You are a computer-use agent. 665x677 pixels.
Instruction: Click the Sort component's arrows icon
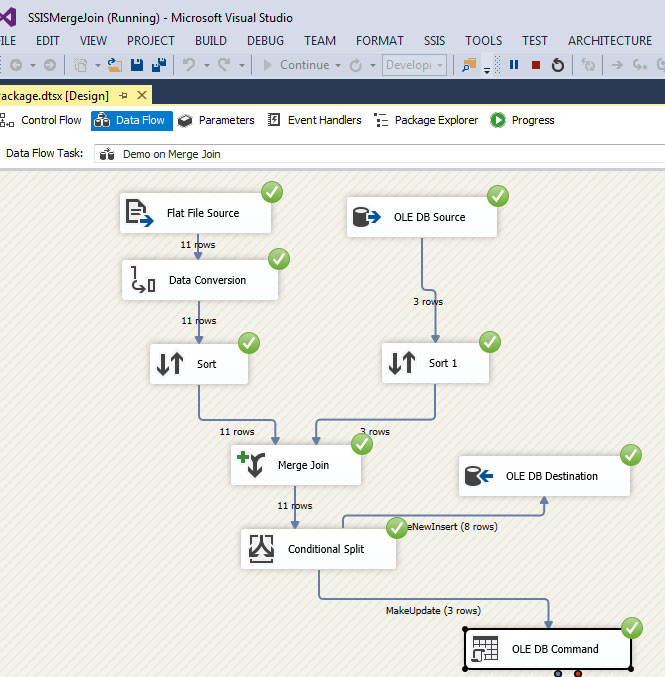tap(170, 364)
